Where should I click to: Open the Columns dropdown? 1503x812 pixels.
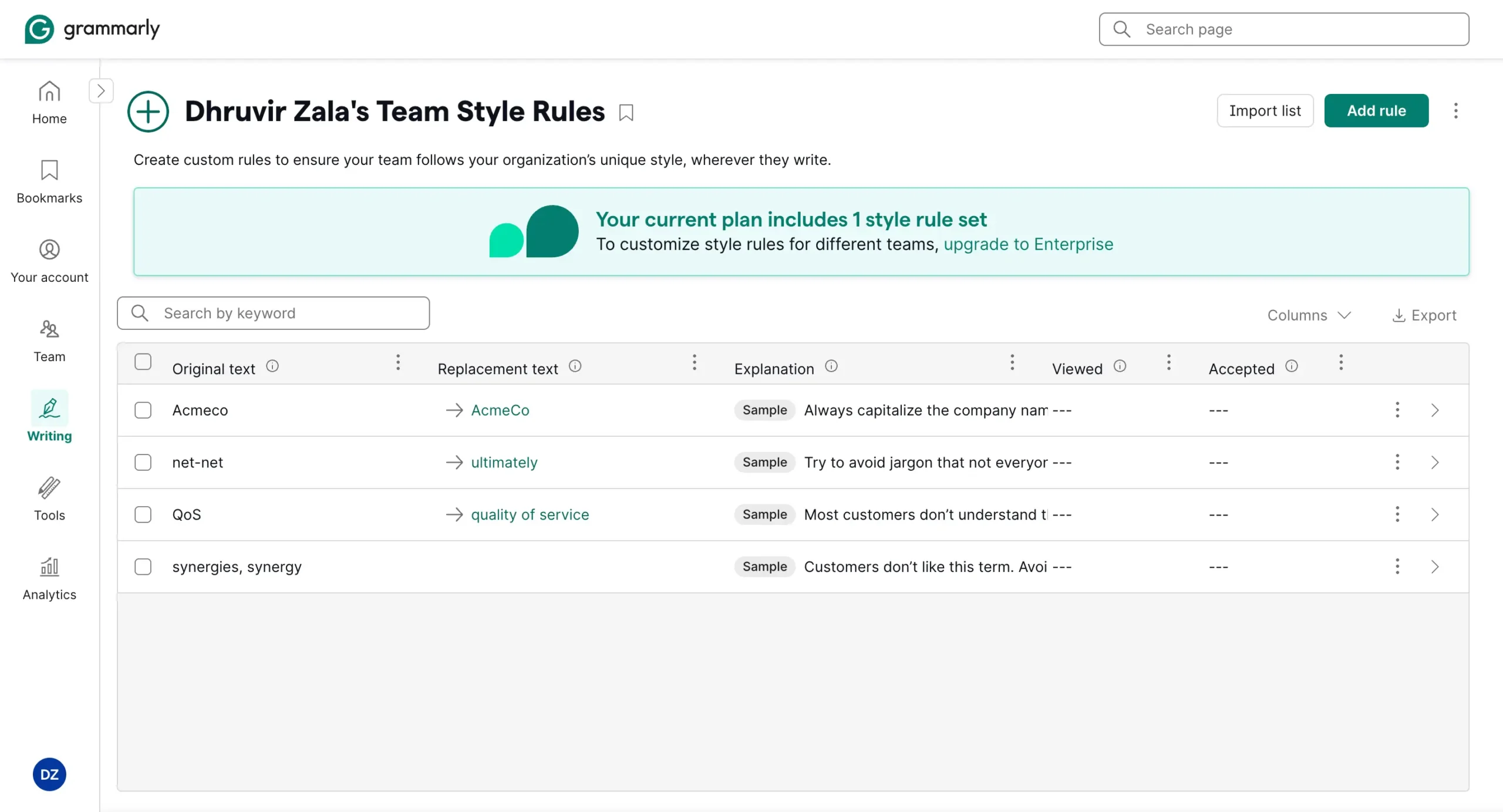1309,315
